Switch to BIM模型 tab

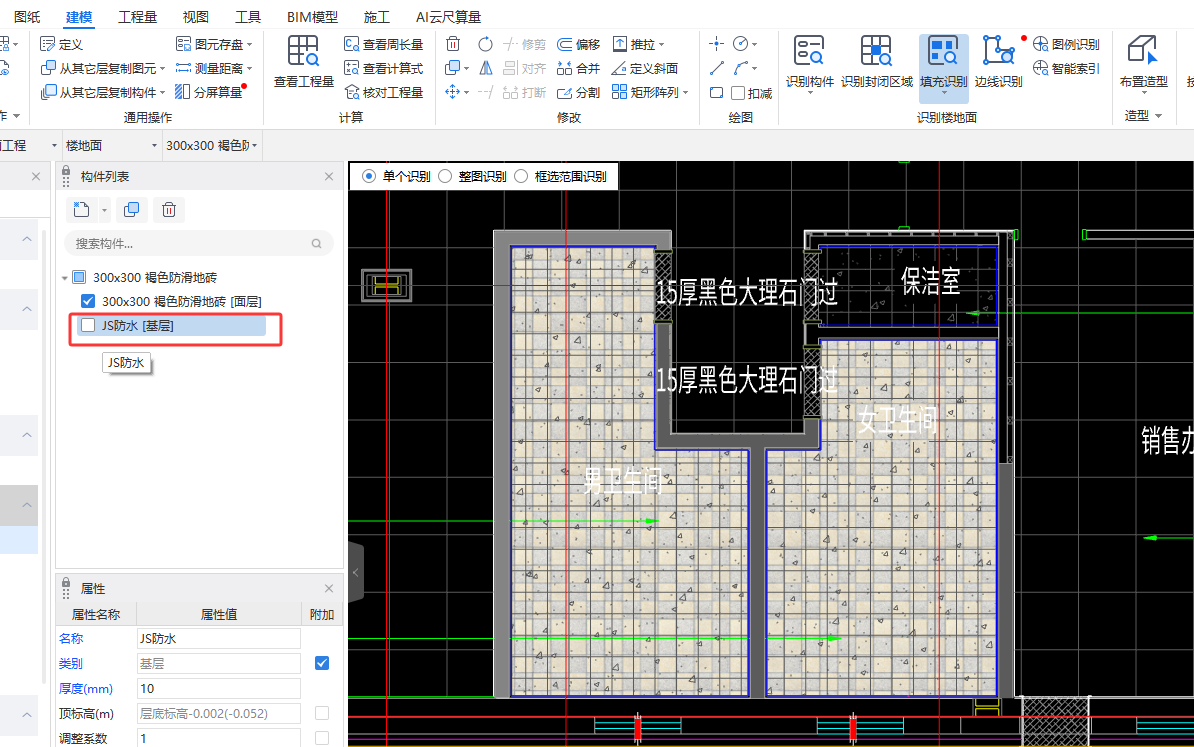[312, 17]
